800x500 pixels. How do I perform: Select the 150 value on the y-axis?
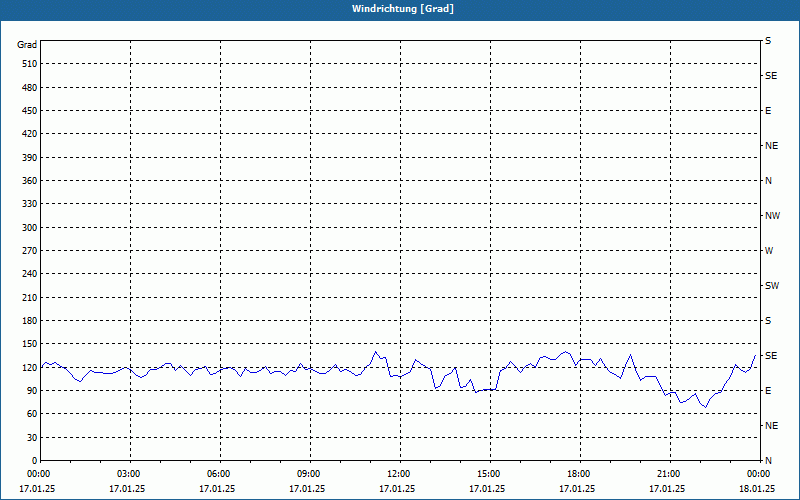[30, 344]
